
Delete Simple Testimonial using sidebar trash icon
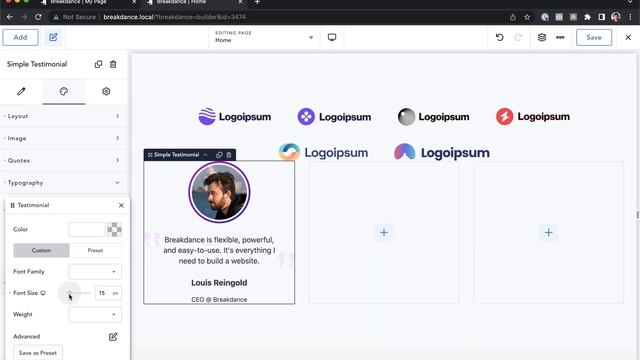(x=113, y=64)
